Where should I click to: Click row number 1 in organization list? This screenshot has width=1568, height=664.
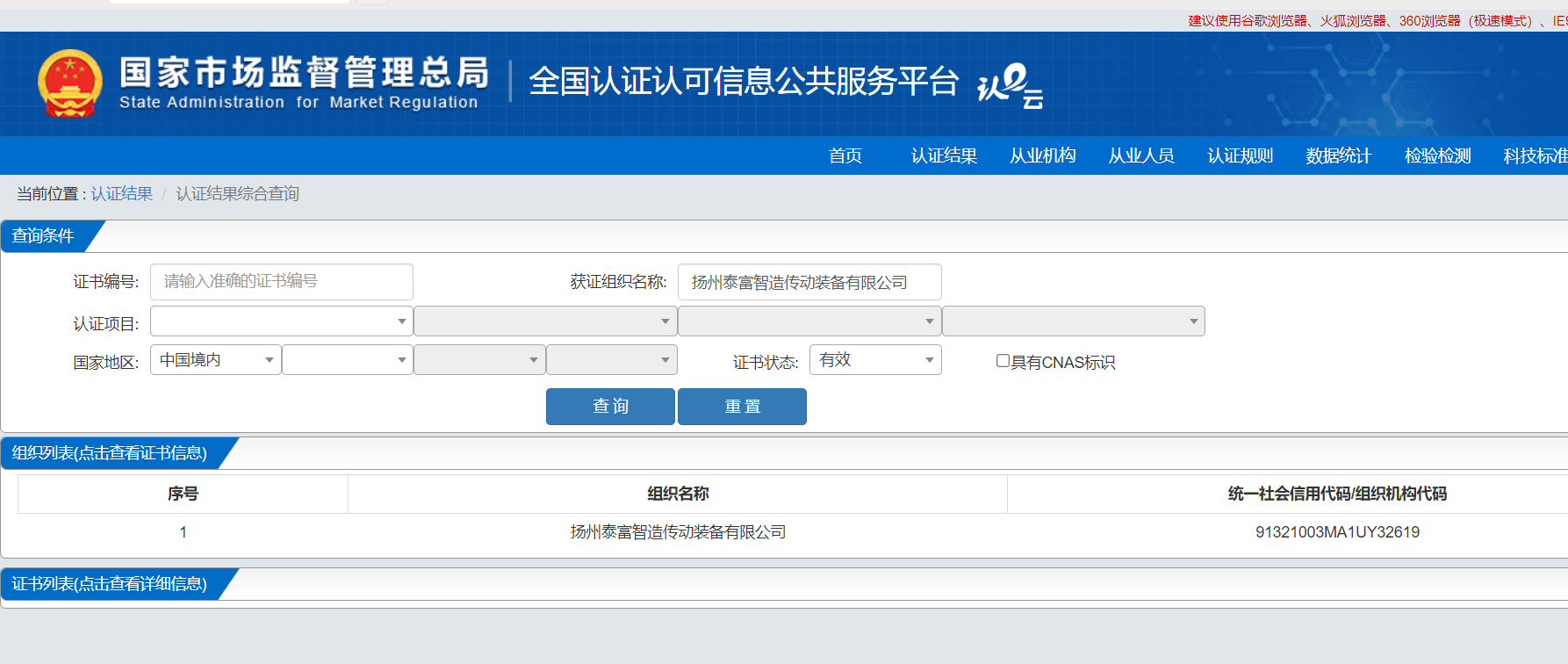click(183, 532)
